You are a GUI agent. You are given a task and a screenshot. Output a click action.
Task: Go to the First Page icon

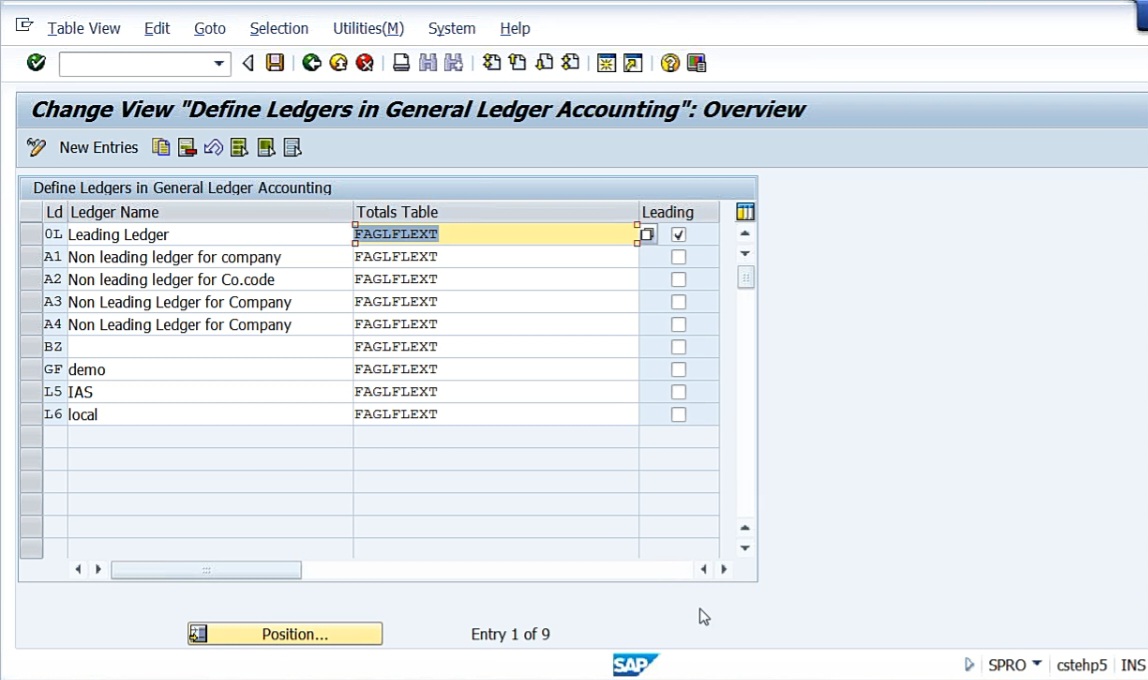[x=492, y=63]
